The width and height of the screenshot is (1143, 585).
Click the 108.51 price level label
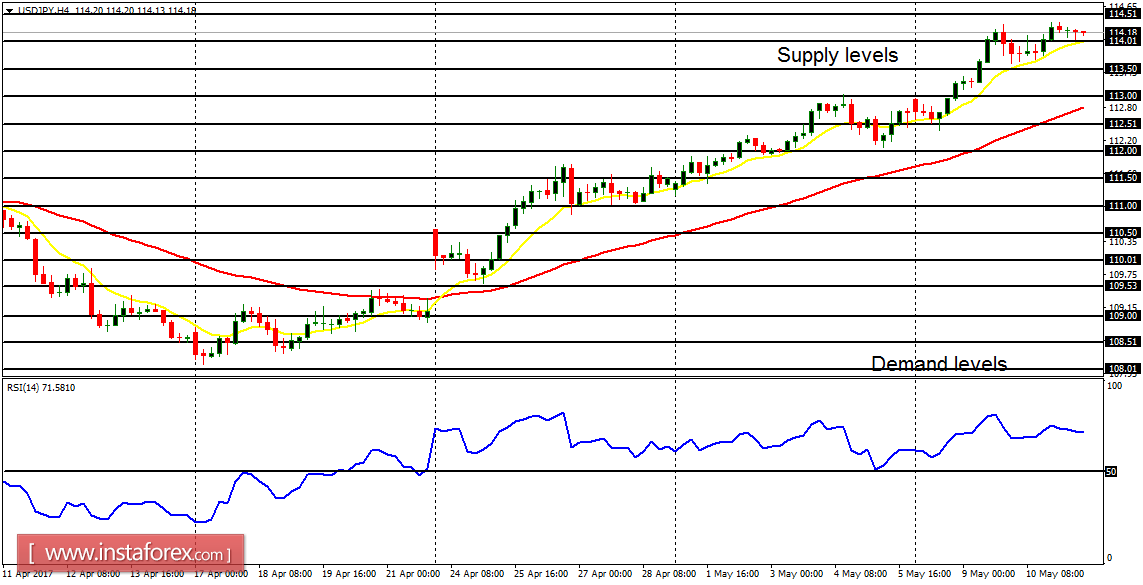[1123, 342]
